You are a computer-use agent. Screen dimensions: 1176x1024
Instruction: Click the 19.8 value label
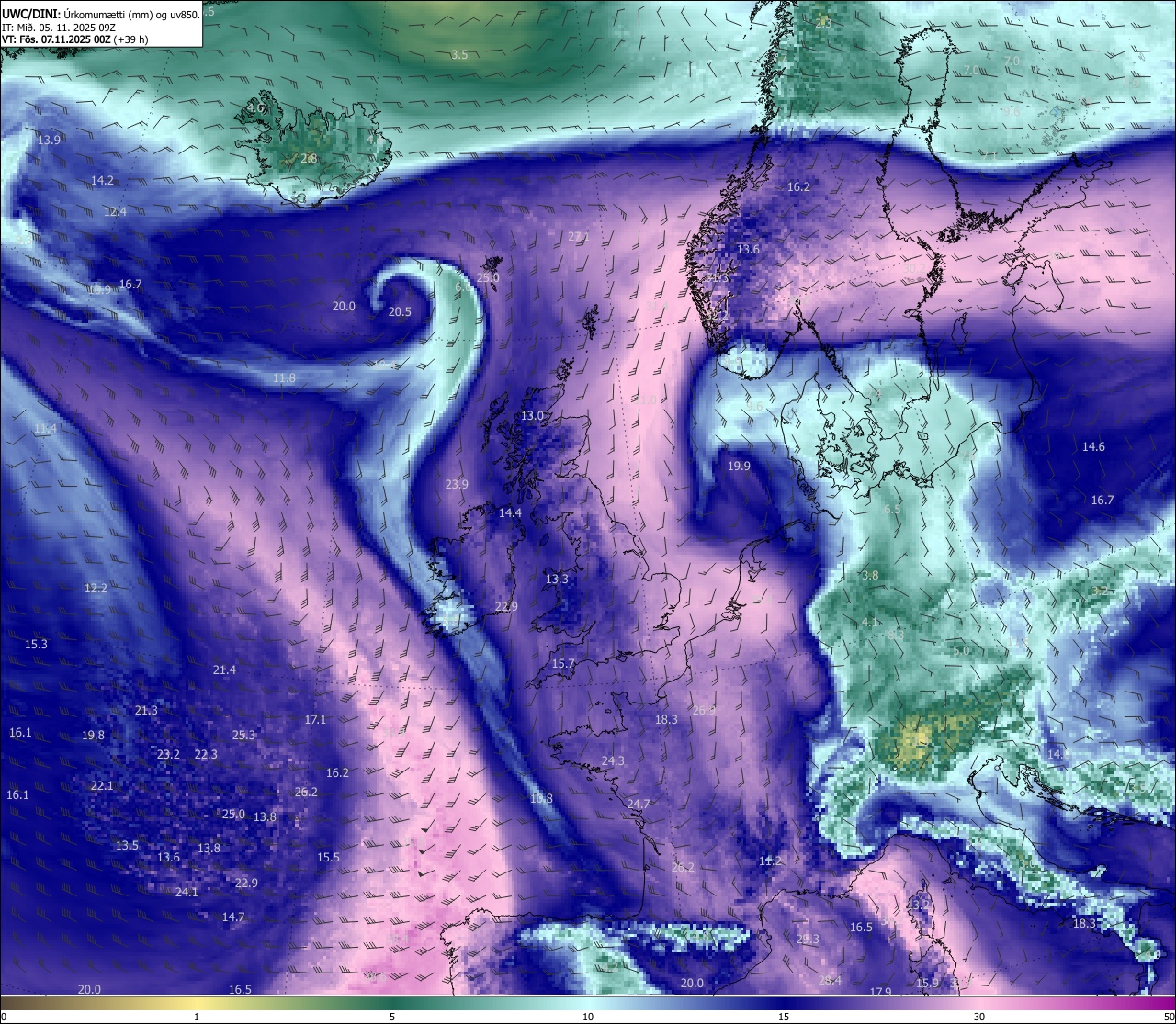[x=93, y=736]
